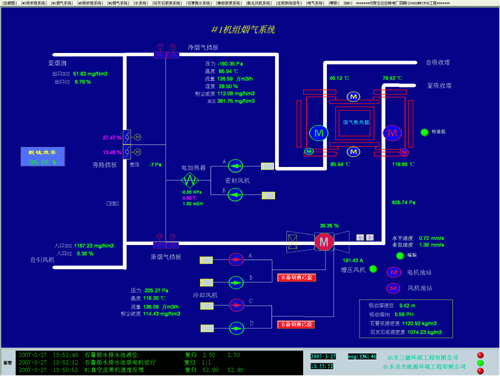Open the 电机油站 motor oil station icon

coord(394,272)
